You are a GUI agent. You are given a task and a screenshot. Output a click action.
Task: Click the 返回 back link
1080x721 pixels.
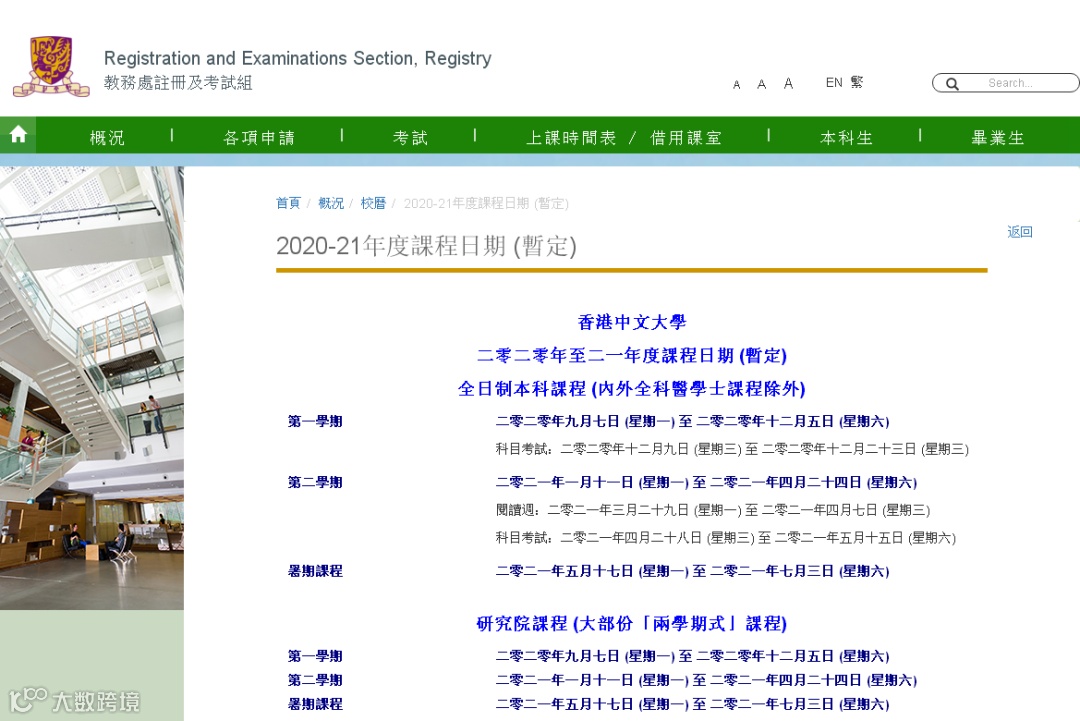tap(1019, 231)
